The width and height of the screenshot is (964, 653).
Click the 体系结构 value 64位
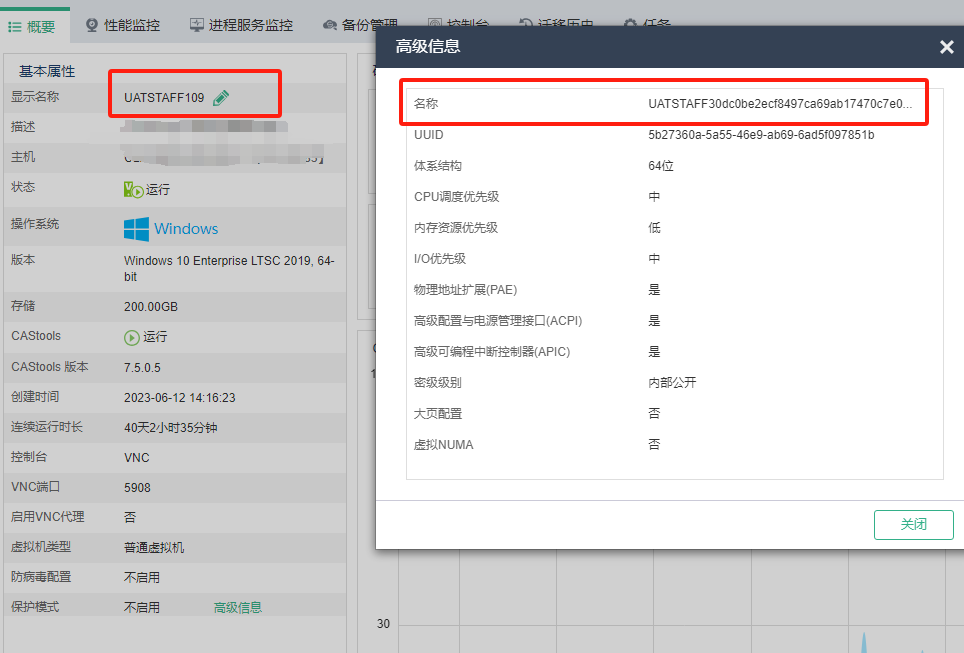point(661,165)
